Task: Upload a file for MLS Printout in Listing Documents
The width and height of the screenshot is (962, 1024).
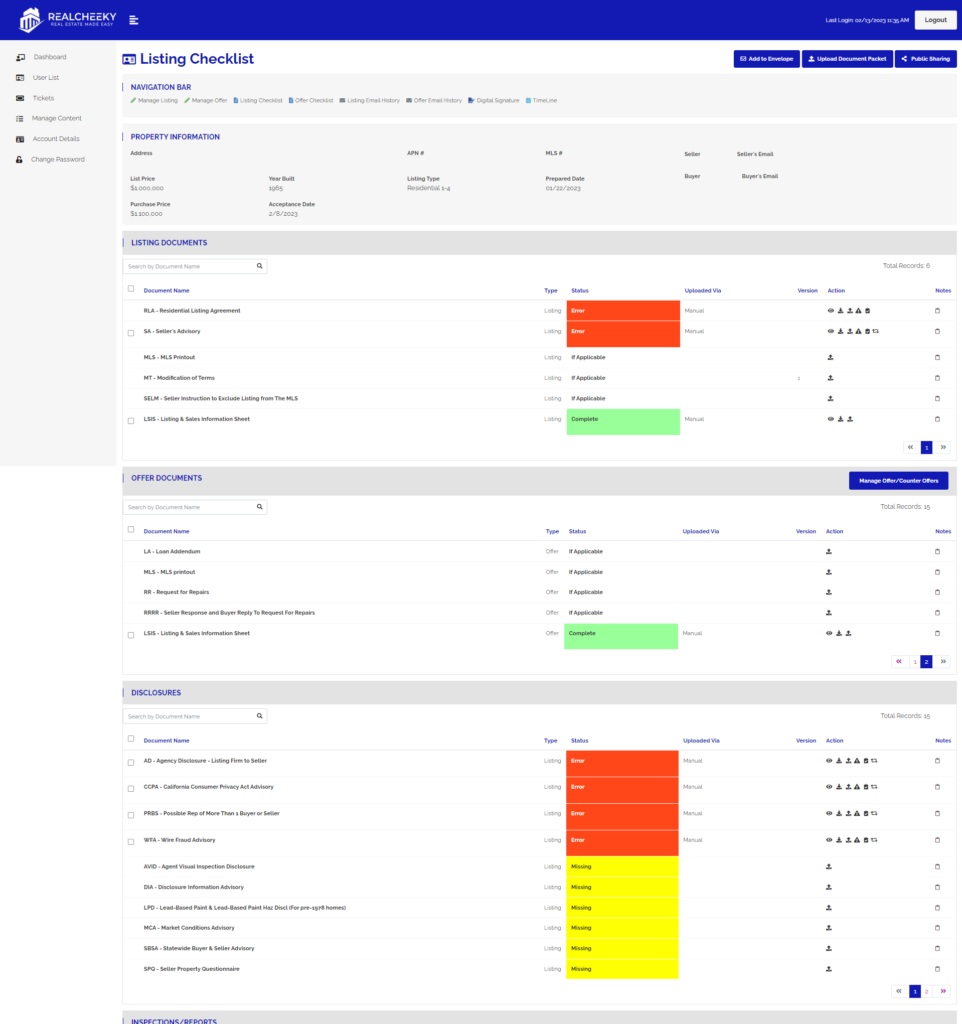Action: (831, 357)
